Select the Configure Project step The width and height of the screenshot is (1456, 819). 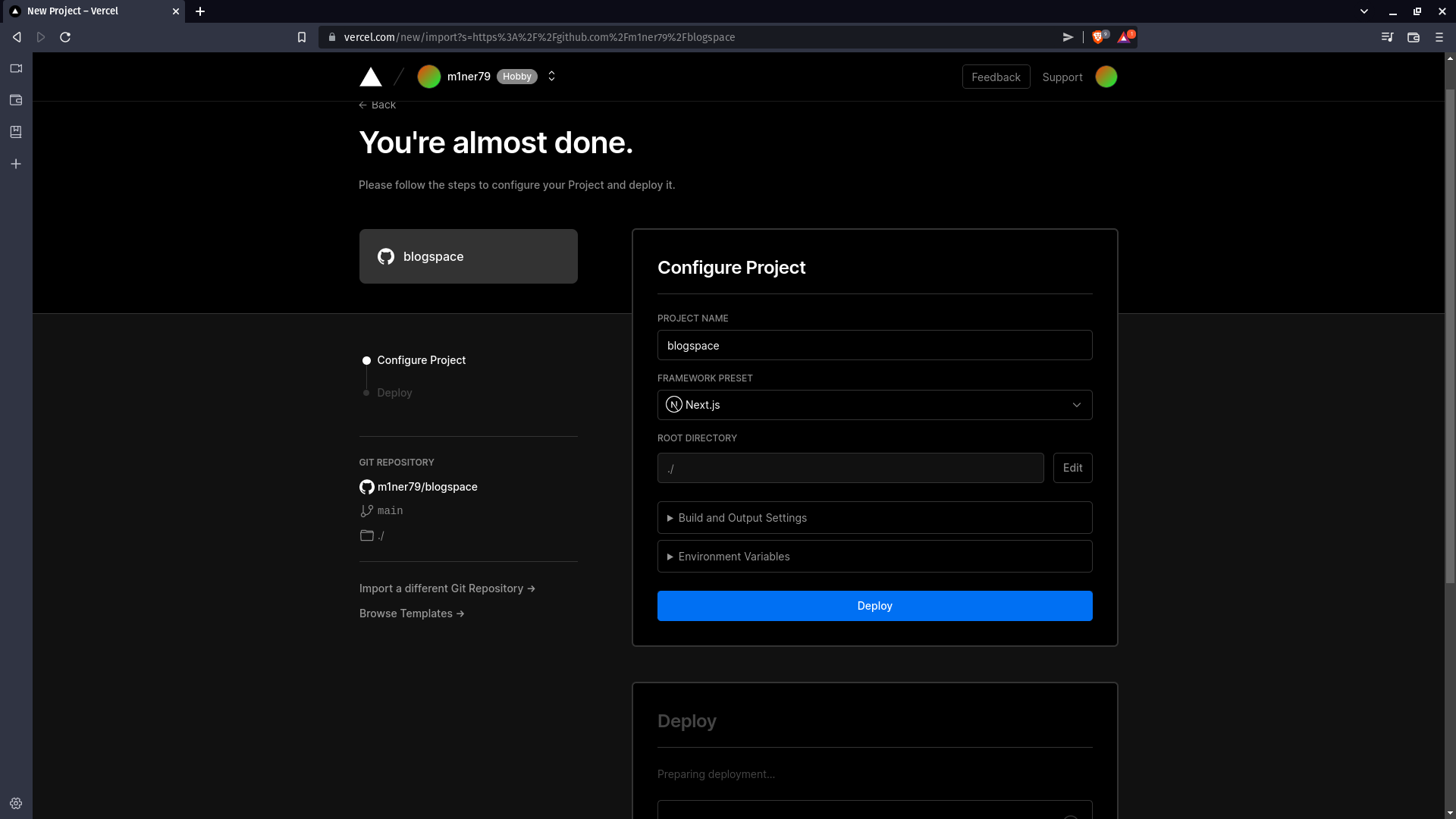(421, 360)
